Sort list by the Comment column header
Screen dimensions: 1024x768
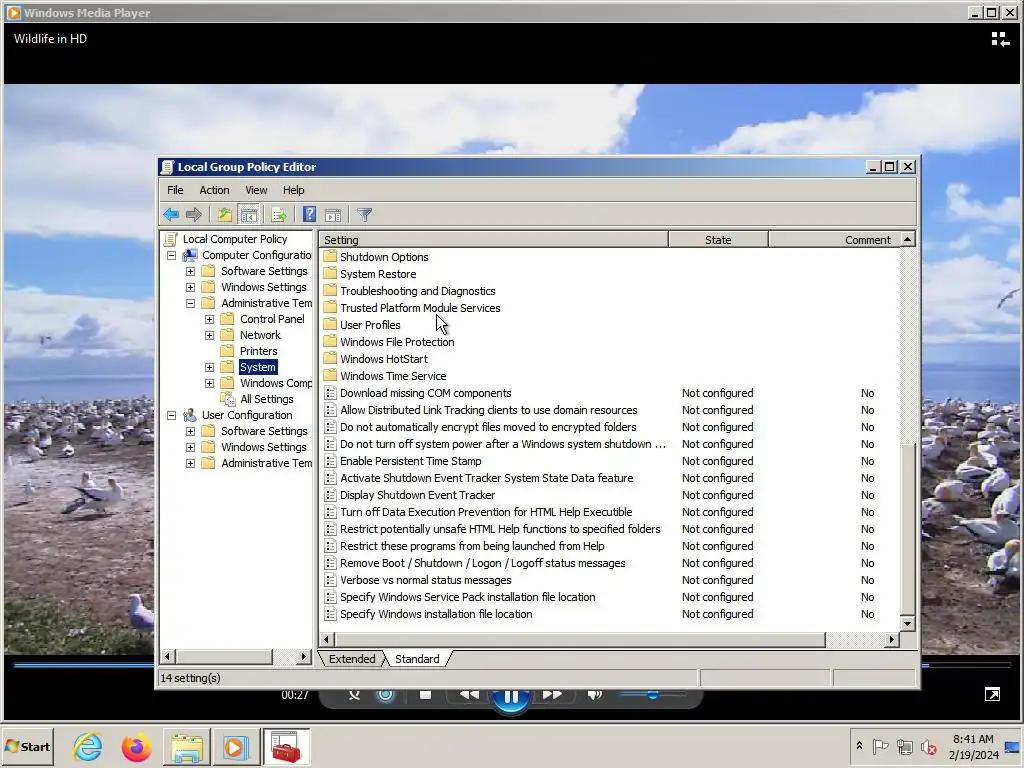[x=835, y=240]
